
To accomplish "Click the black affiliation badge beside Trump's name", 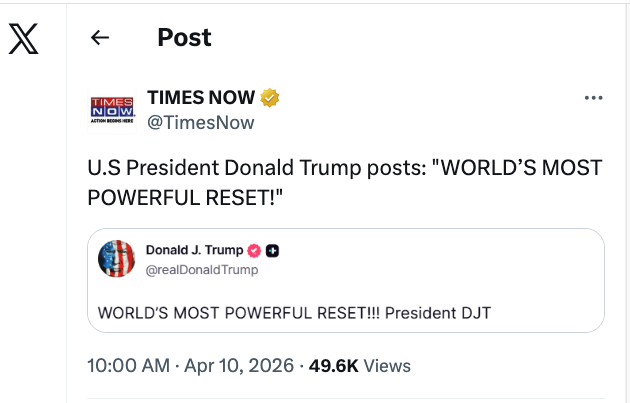I will pos(272,249).
